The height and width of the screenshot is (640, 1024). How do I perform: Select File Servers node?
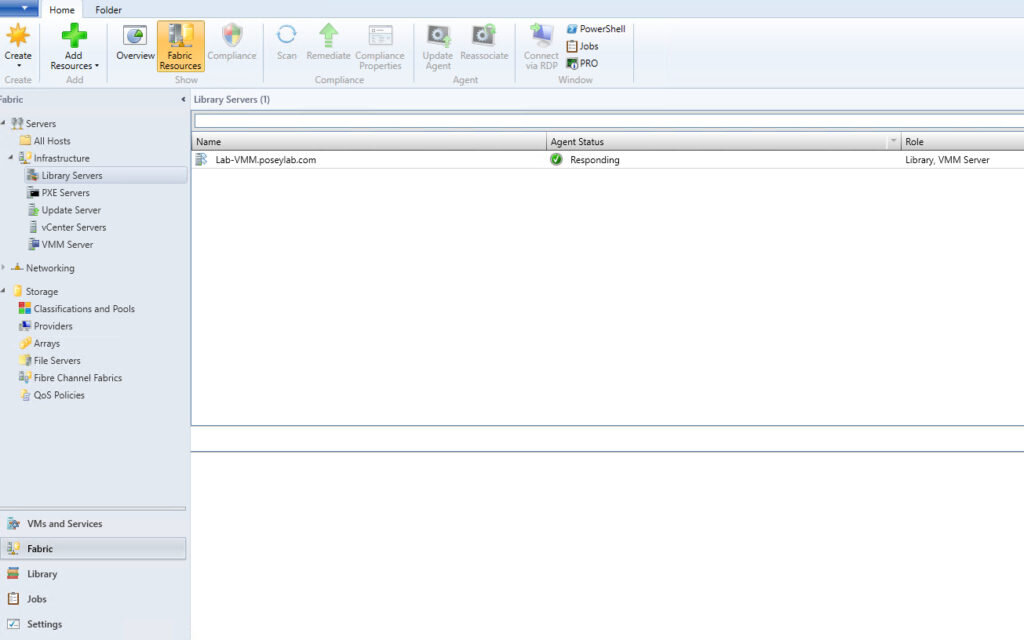(x=50, y=360)
